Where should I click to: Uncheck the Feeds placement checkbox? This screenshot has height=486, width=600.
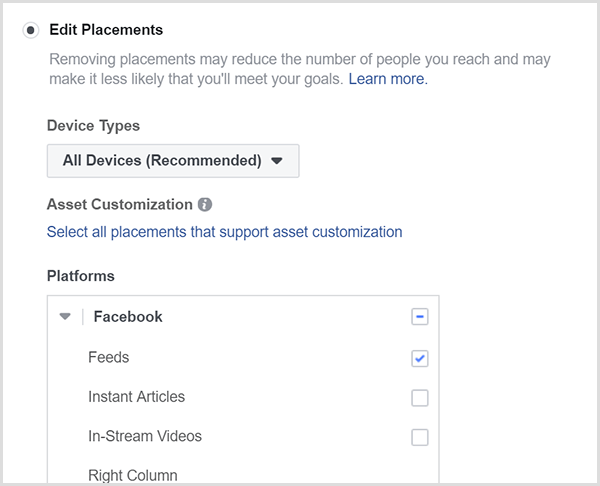[420, 359]
